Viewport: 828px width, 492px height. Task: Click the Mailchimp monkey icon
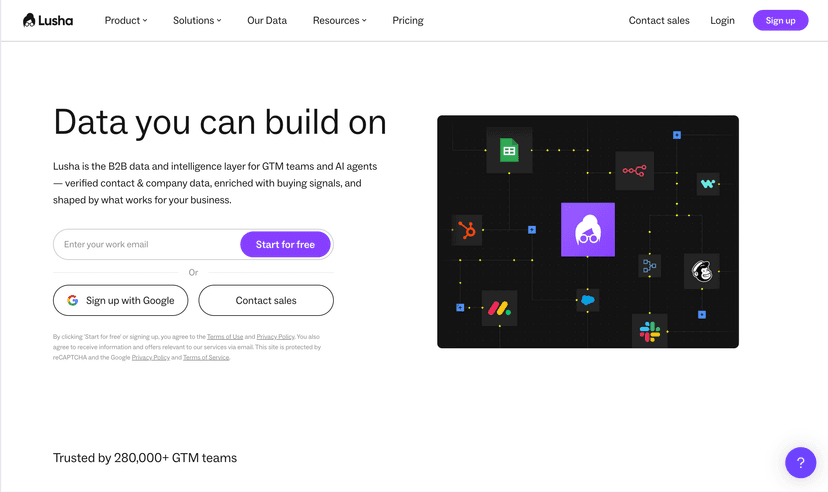point(702,271)
